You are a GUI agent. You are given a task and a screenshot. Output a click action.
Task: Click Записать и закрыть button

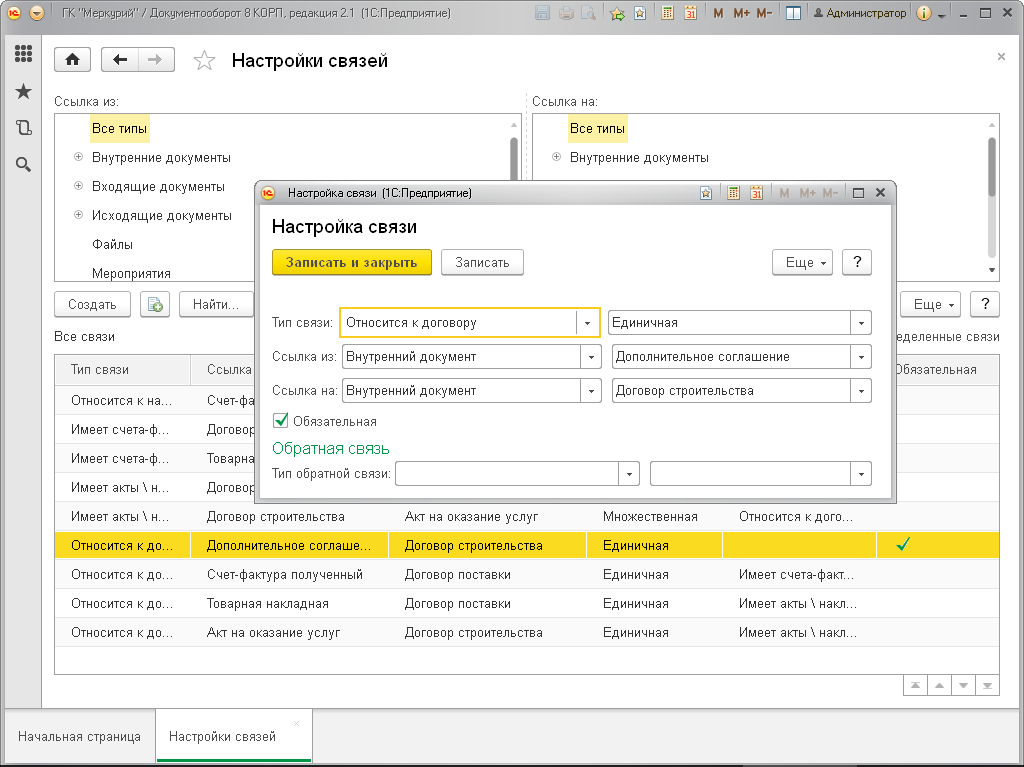click(351, 263)
